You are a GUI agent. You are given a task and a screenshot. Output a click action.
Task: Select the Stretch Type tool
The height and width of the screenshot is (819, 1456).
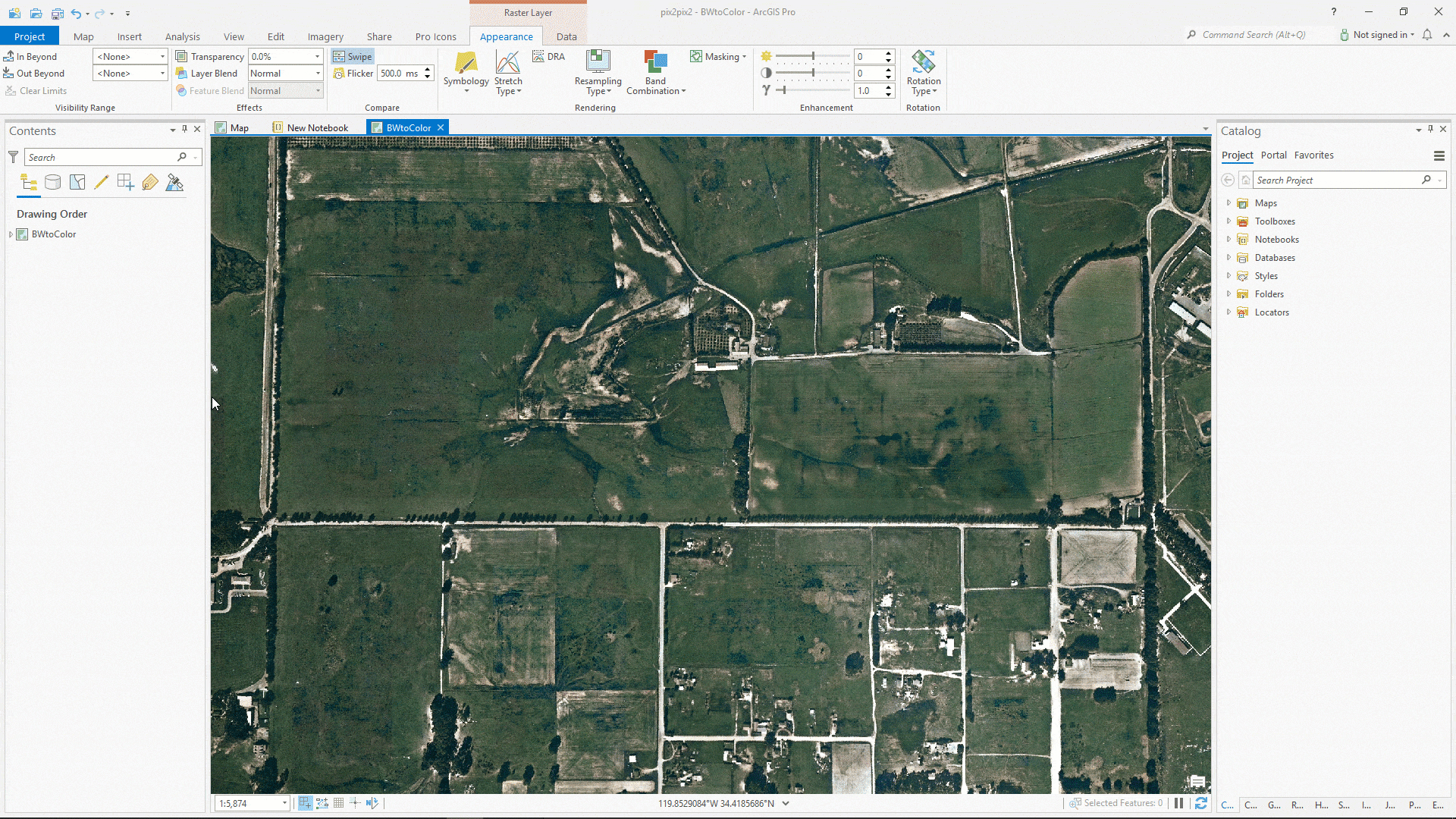click(x=507, y=72)
